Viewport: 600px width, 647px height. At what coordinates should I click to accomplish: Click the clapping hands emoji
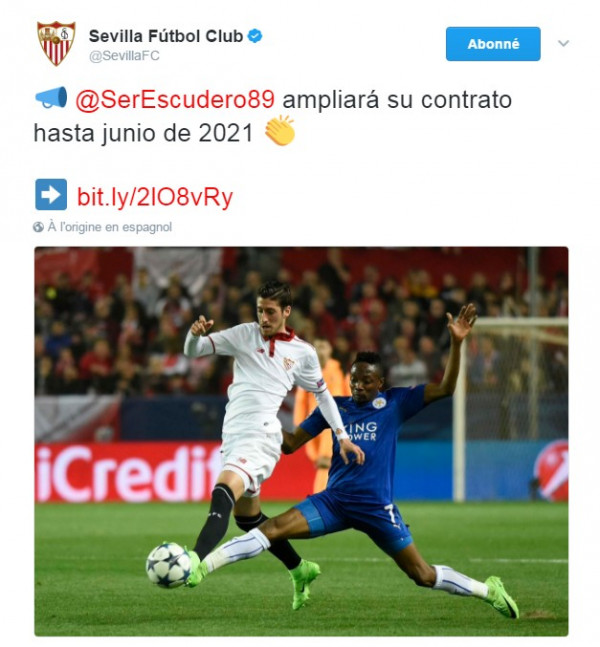pyautogui.click(x=280, y=131)
